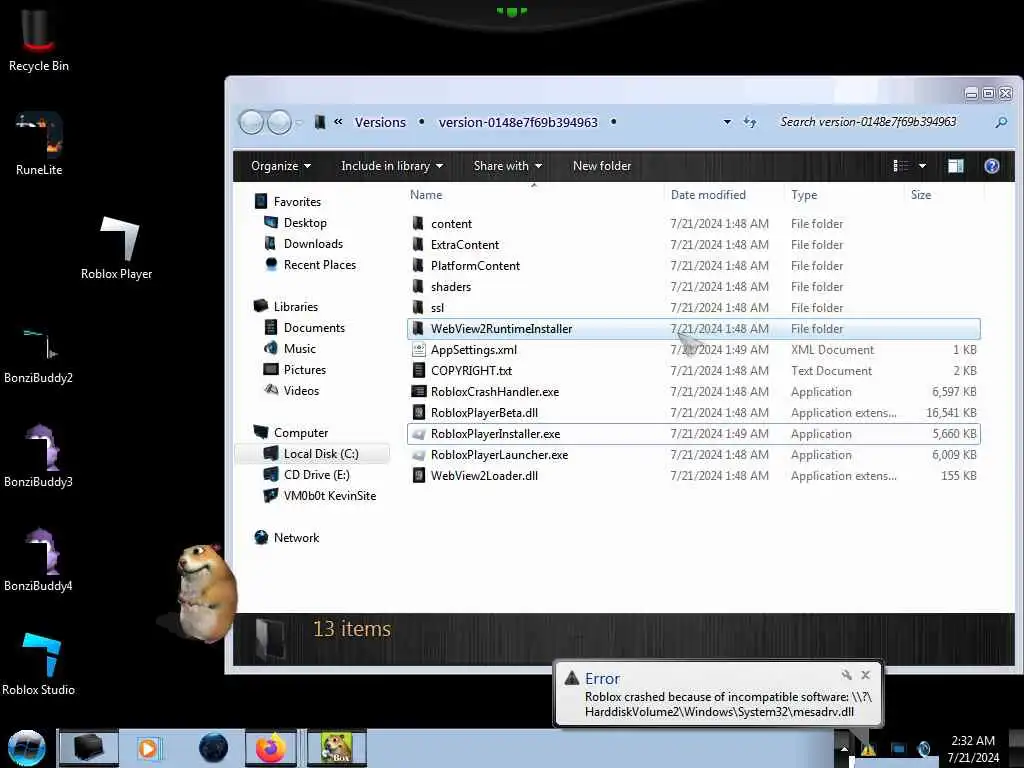Open Include in library menu

tap(392, 166)
